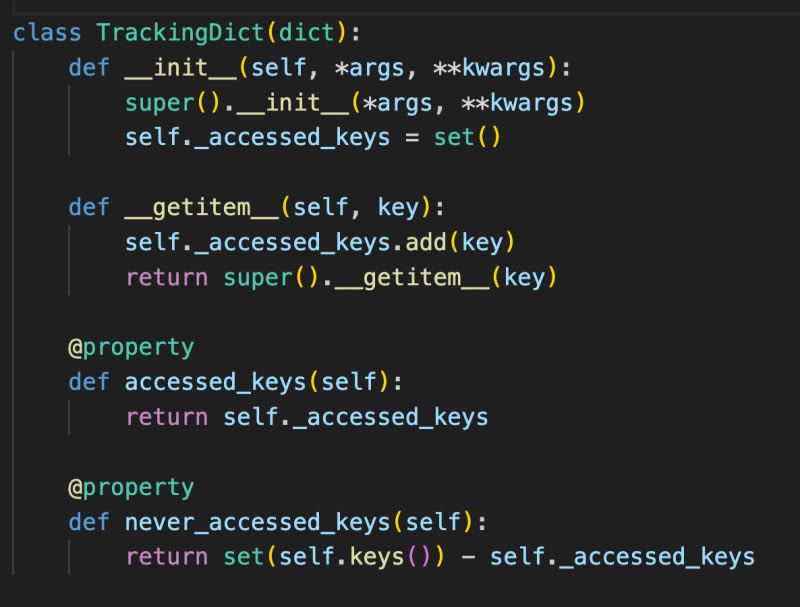The height and width of the screenshot is (607, 800).
Task: Click set in the _accessed_keys assignment
Action: click(455, 137)
